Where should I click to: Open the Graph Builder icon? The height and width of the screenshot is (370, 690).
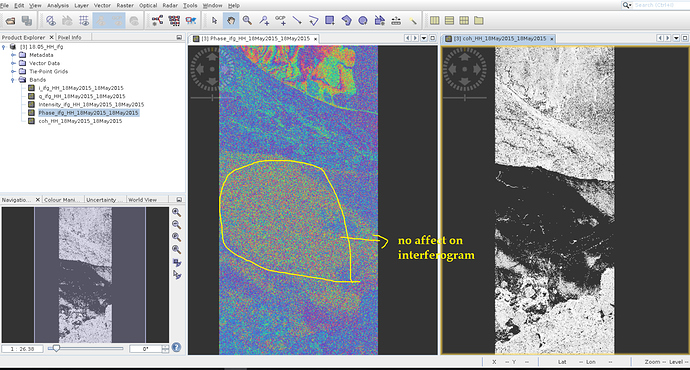coord(157,20)
